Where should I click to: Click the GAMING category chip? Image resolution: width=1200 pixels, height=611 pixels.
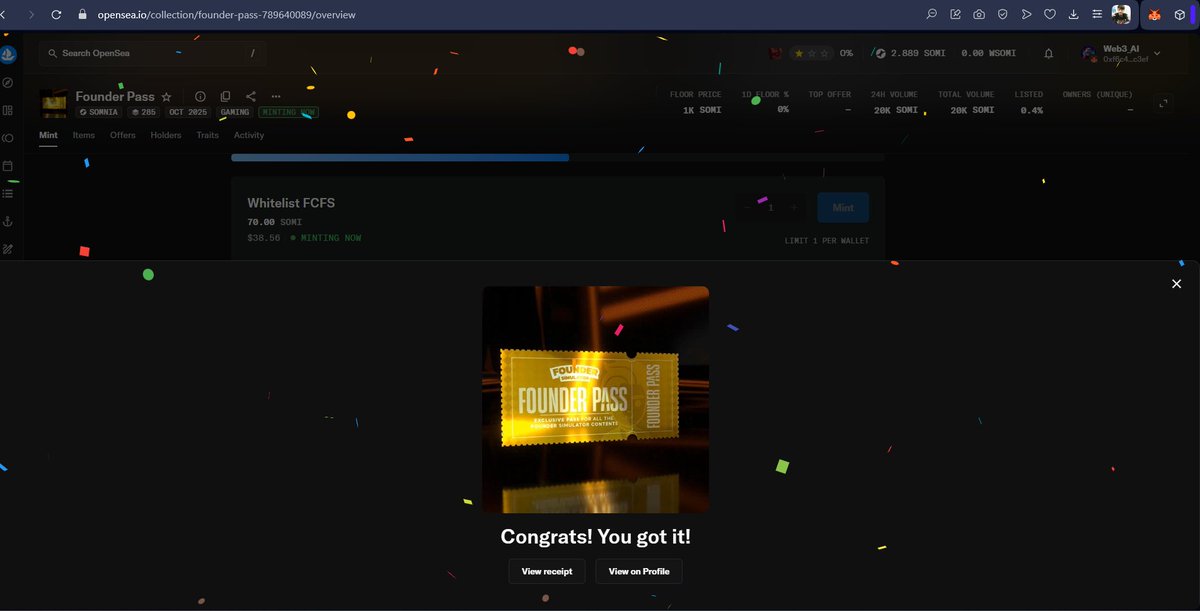(235, 112)
